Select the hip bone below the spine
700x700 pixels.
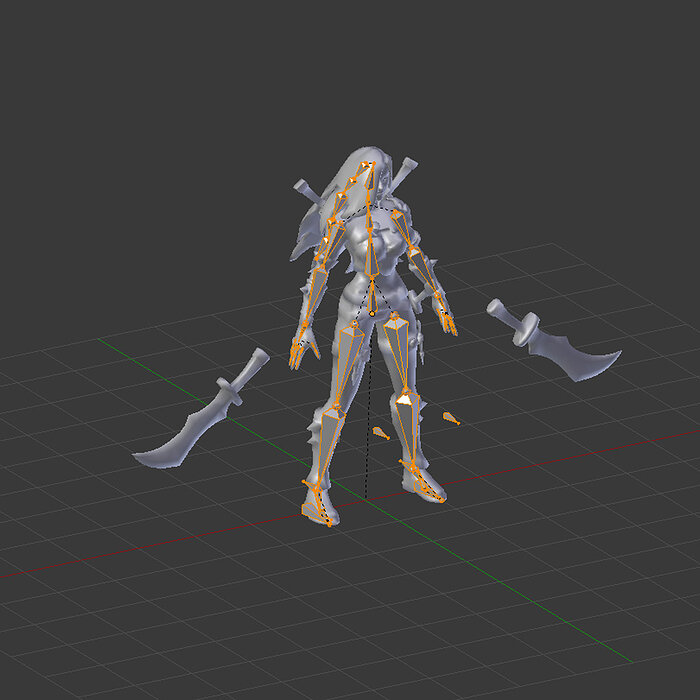372,296
